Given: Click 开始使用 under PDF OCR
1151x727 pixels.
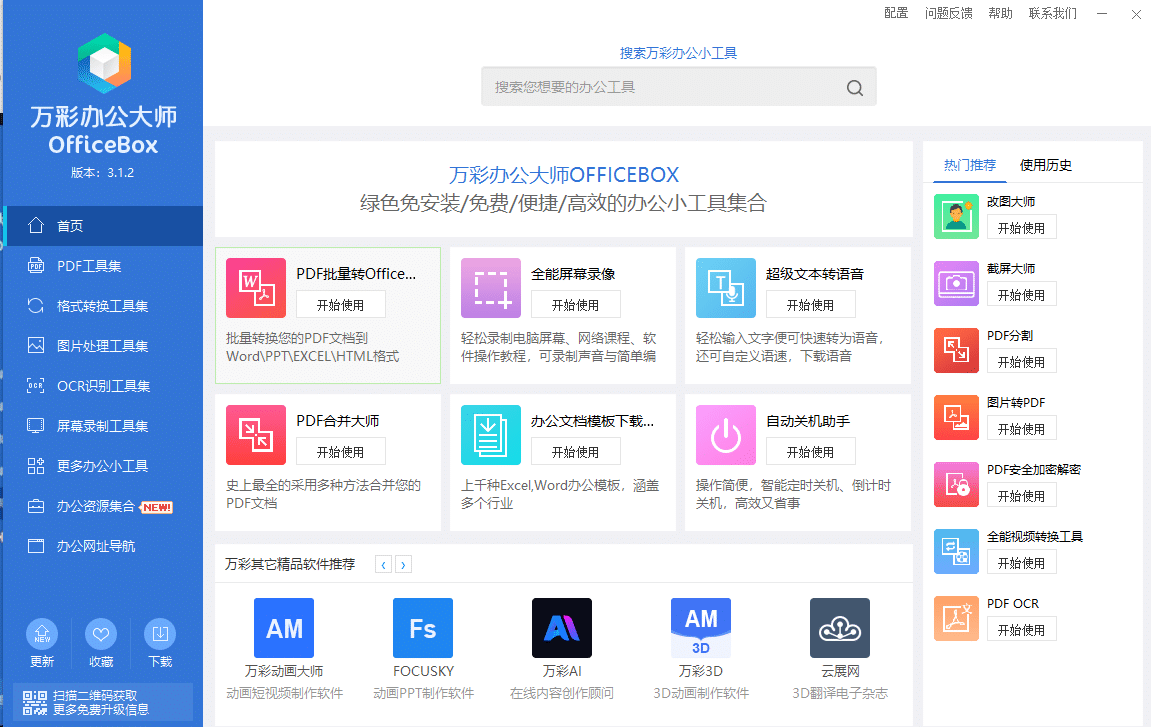Looking at the screenshot, I should tap(1021, 630).
